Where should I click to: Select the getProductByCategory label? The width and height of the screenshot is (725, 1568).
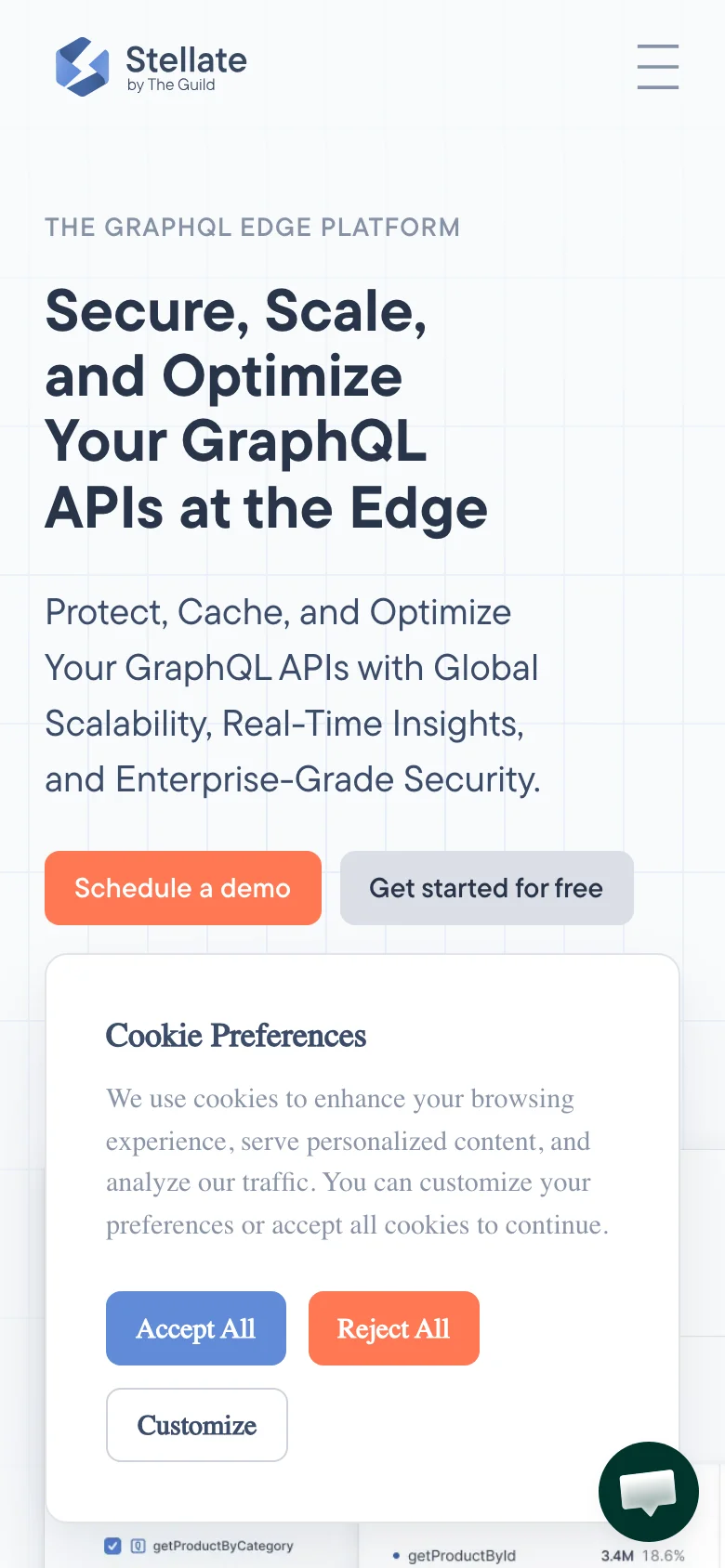pos(223,1546)
